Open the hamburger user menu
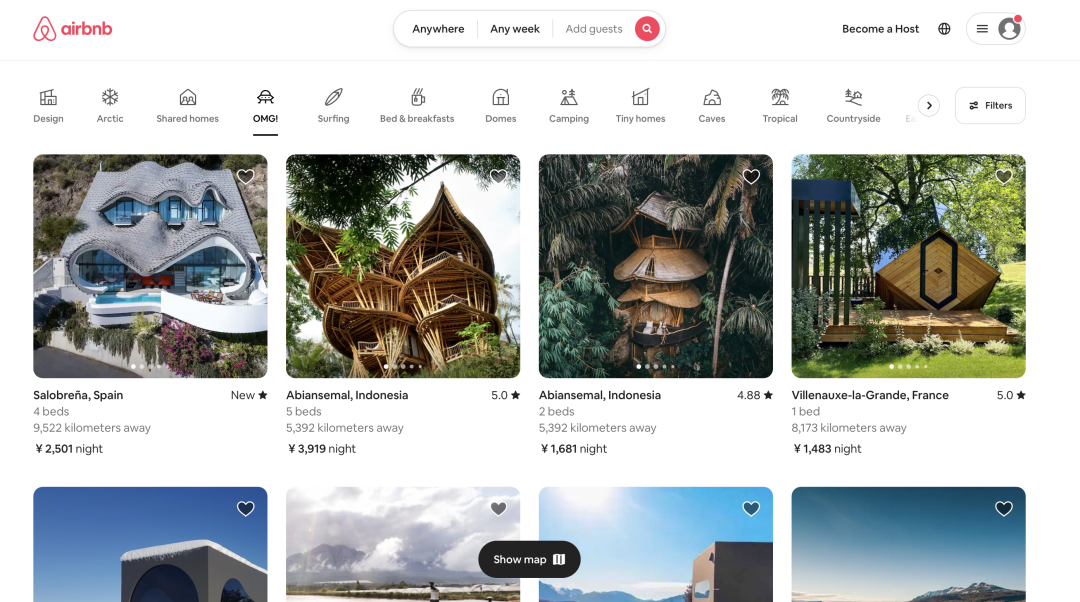This screenshot has height=602, width=1080. 982,29
